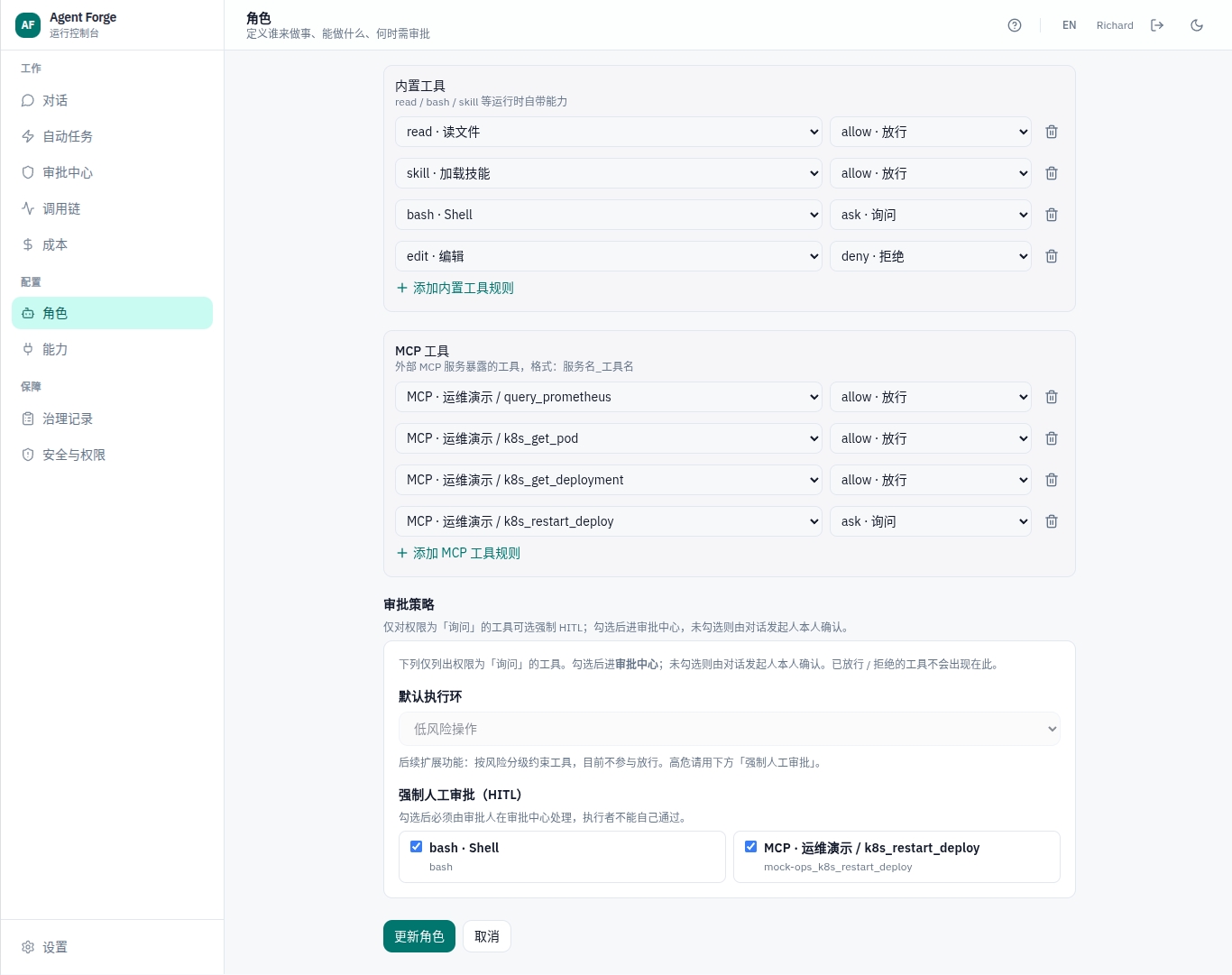Screen dimensions: 1232x975
Task: Click 添加内置工具规则 link
Action: (455, 288)
